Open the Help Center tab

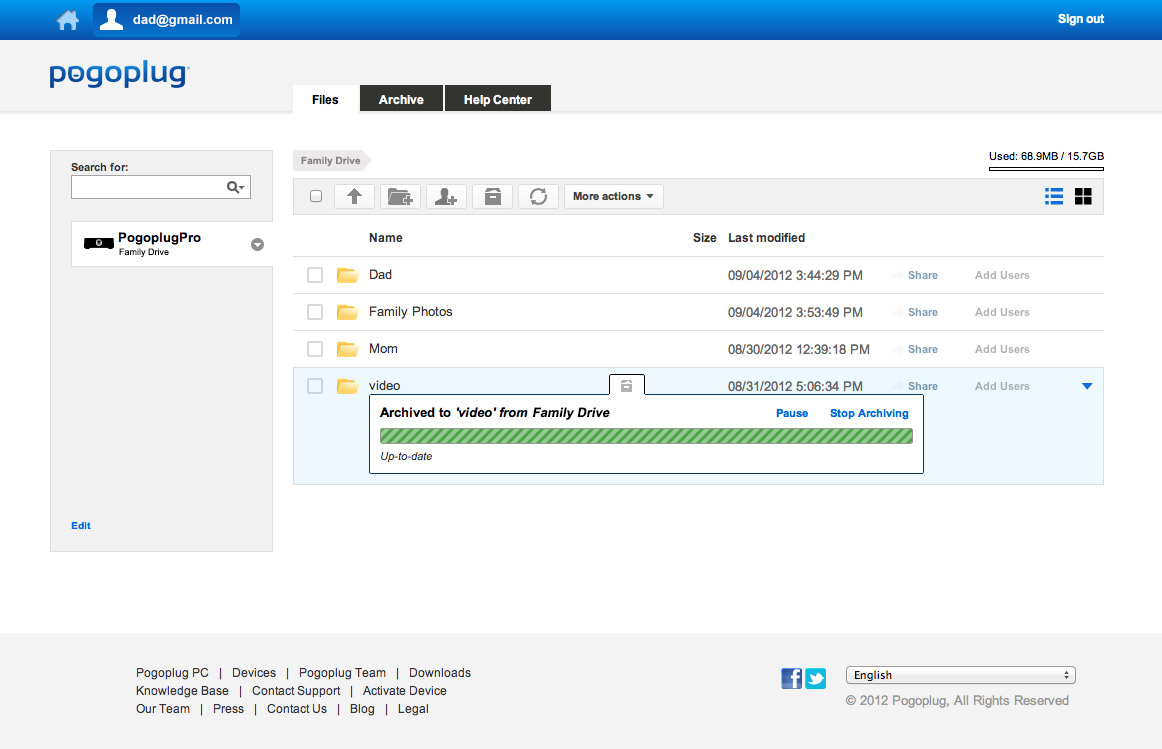pos(497,100)
